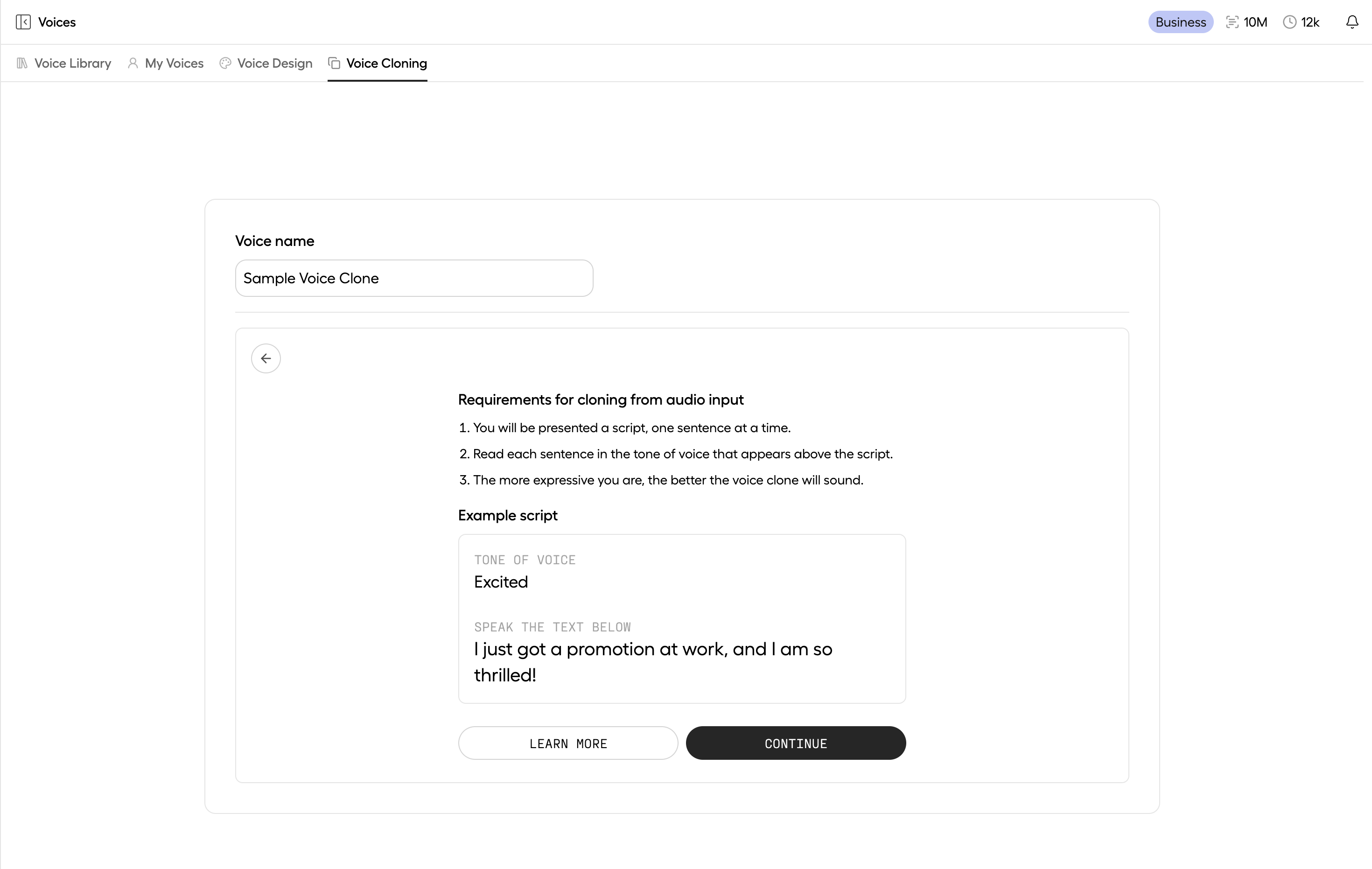
Task: Click the character credits icon beside 10M
Action: [x=1232, y=22]
